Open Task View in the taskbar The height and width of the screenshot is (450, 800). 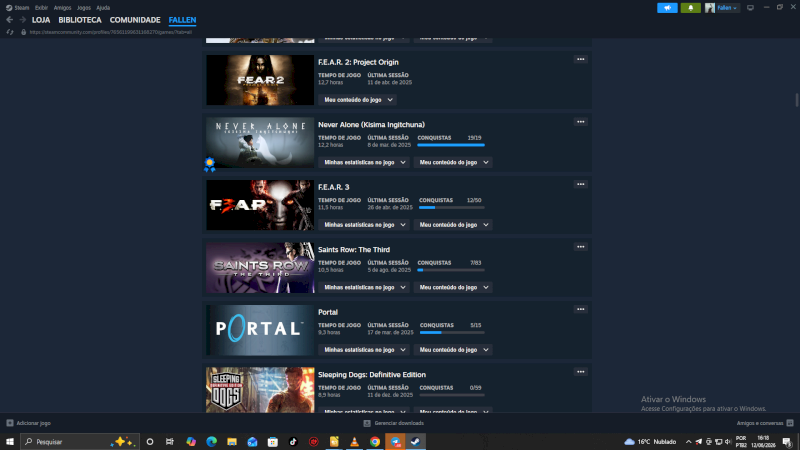tap(170, 442)
